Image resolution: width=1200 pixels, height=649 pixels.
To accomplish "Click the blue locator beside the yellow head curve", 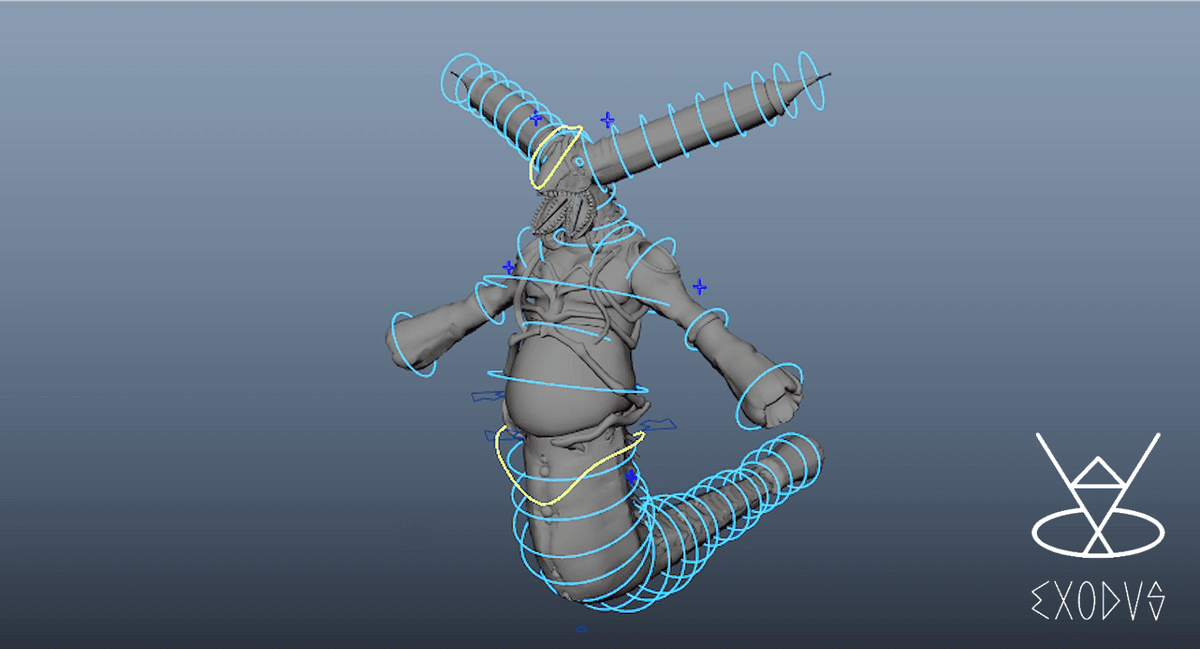I will pyautogui.click(x=536, y=117).
